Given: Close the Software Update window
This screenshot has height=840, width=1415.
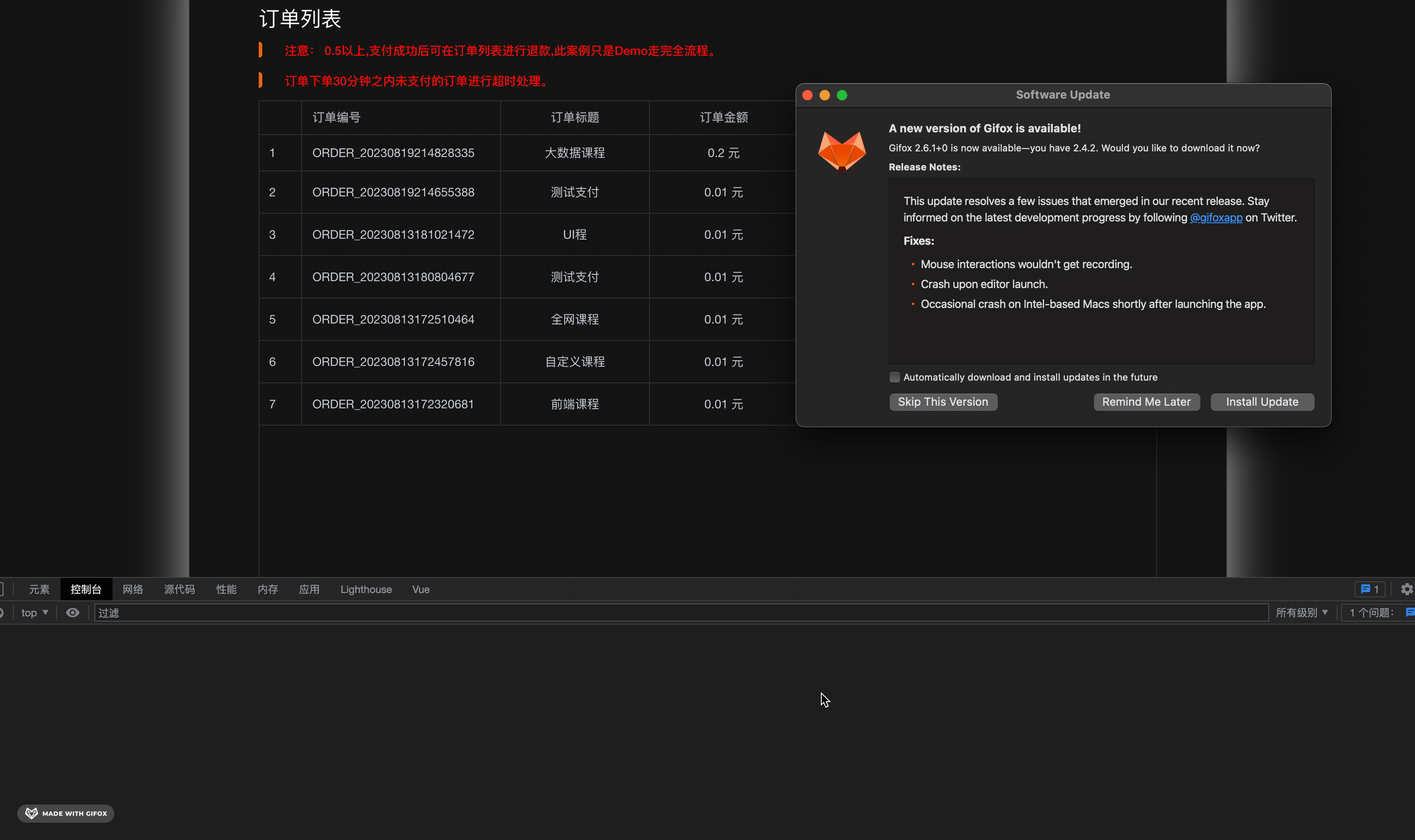Looking at the screenshot, I should click(x=807, y=95).
